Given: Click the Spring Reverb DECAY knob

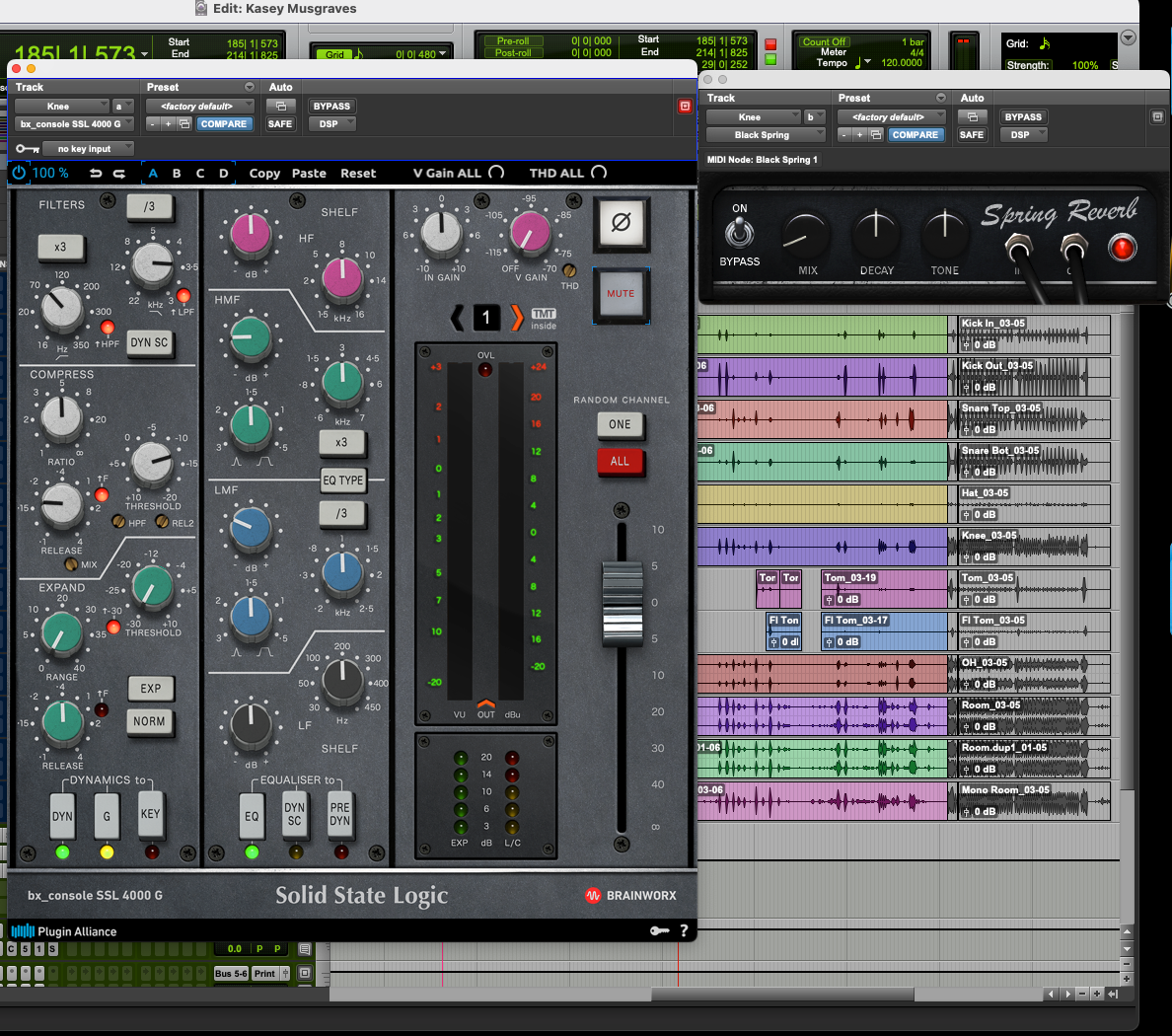Looking at the screenshot, I should (x=876, y=235).
